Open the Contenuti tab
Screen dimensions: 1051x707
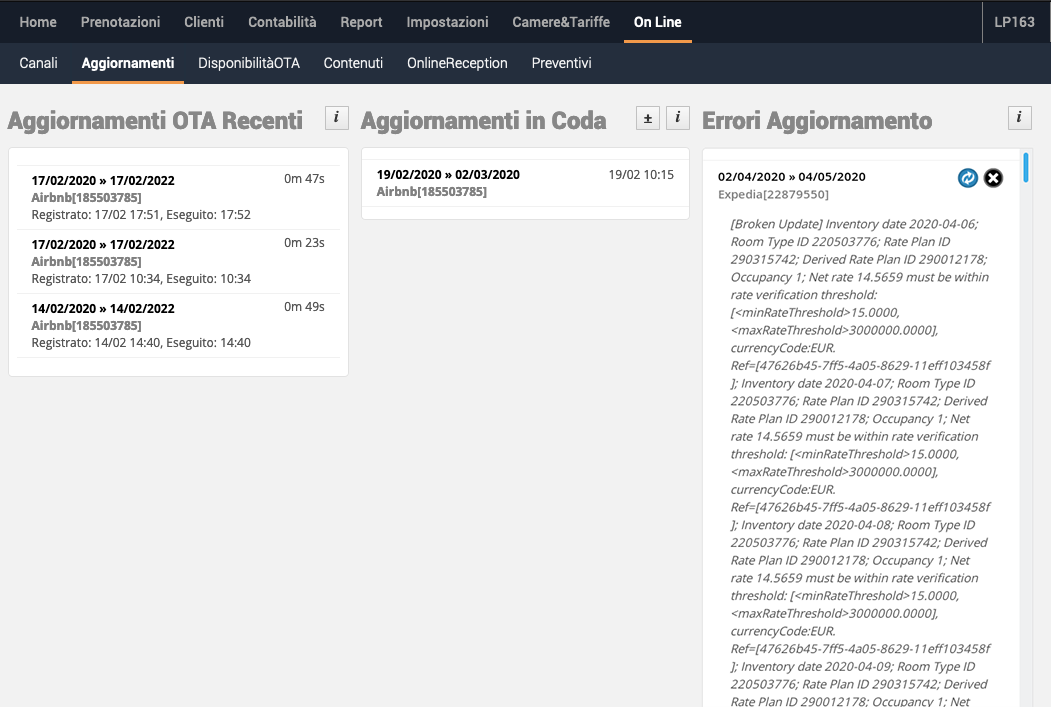point(353,63)
